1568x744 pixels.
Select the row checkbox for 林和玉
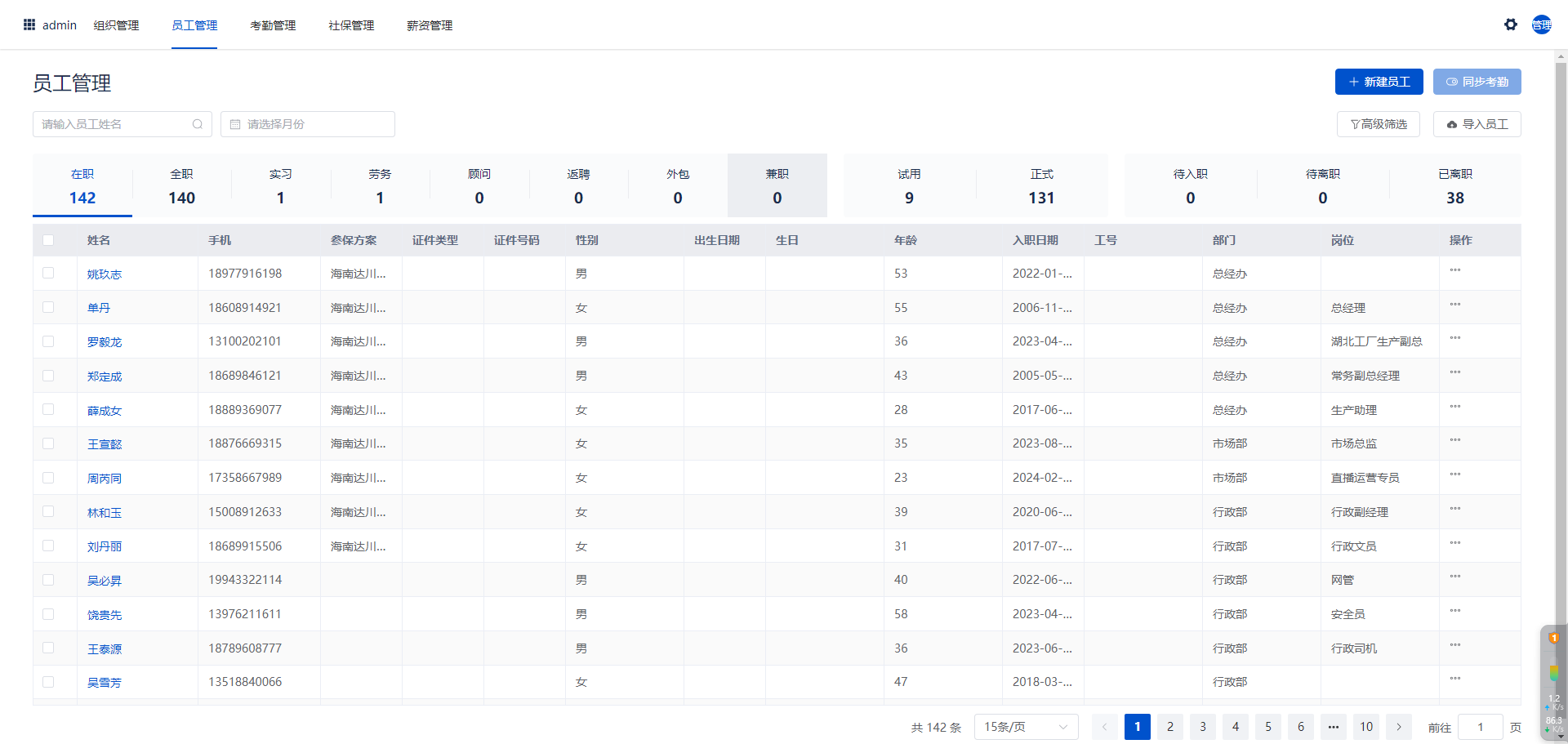(x=48, y=512)
